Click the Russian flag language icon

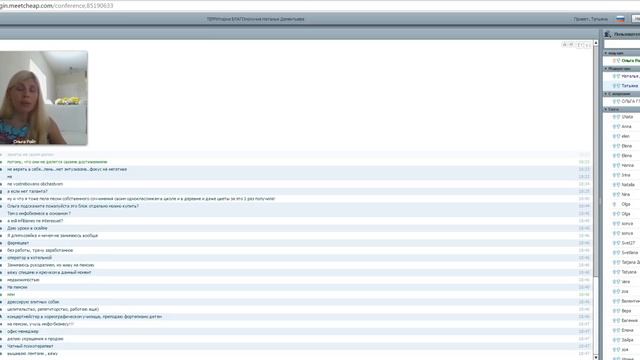click(x=620, y=19)
